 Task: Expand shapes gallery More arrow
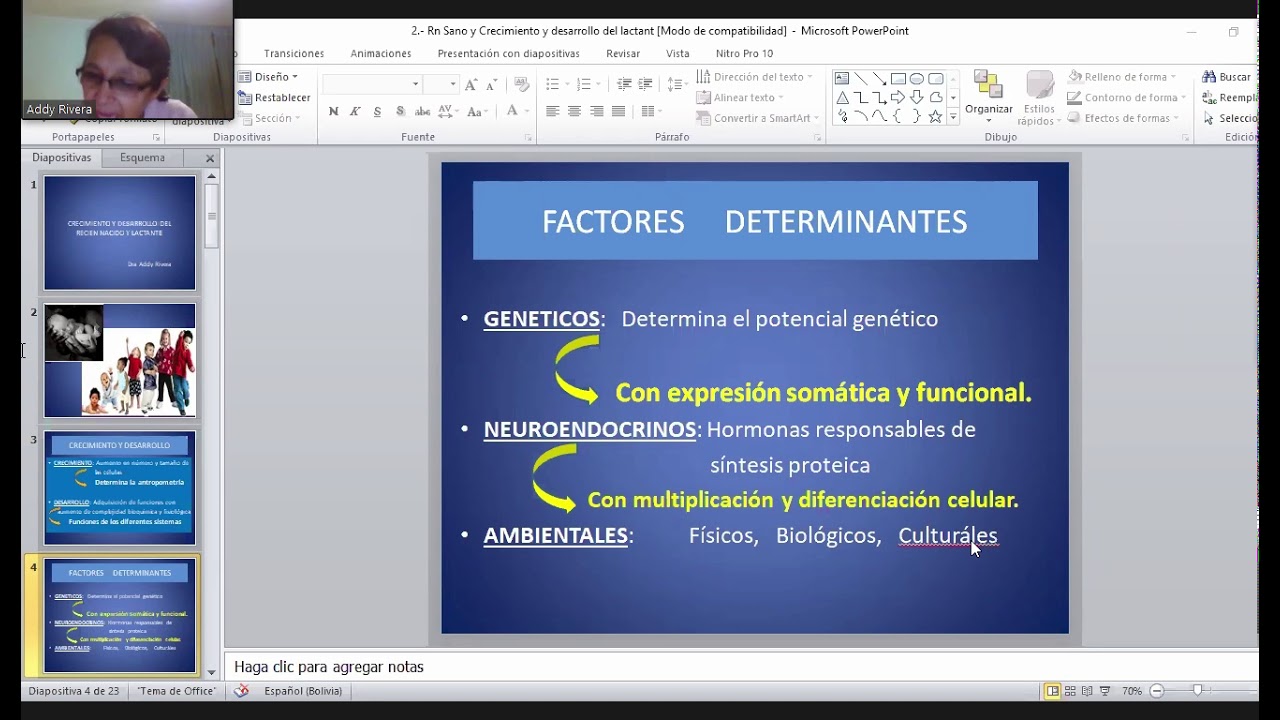[x=953, y=118]
